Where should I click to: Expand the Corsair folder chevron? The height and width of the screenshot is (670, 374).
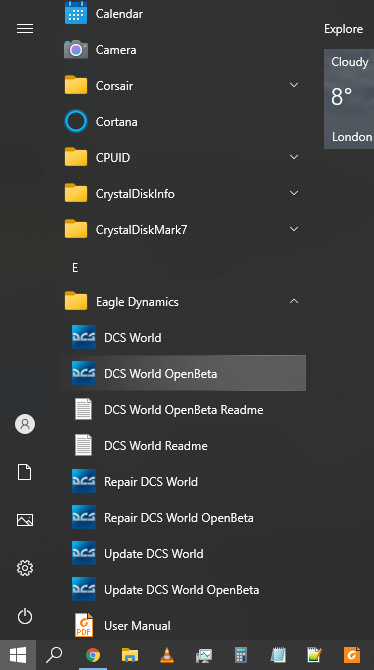[294, 85]
